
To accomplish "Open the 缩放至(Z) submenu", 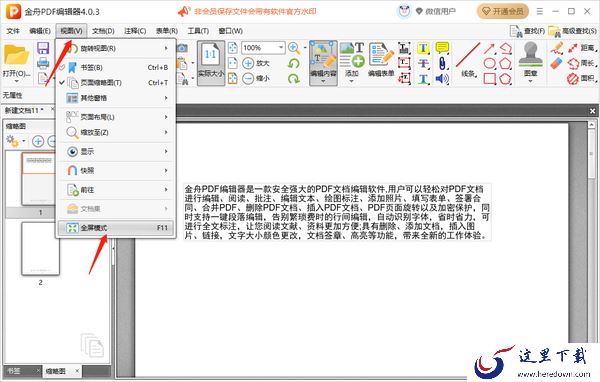I will pos(116,132).
